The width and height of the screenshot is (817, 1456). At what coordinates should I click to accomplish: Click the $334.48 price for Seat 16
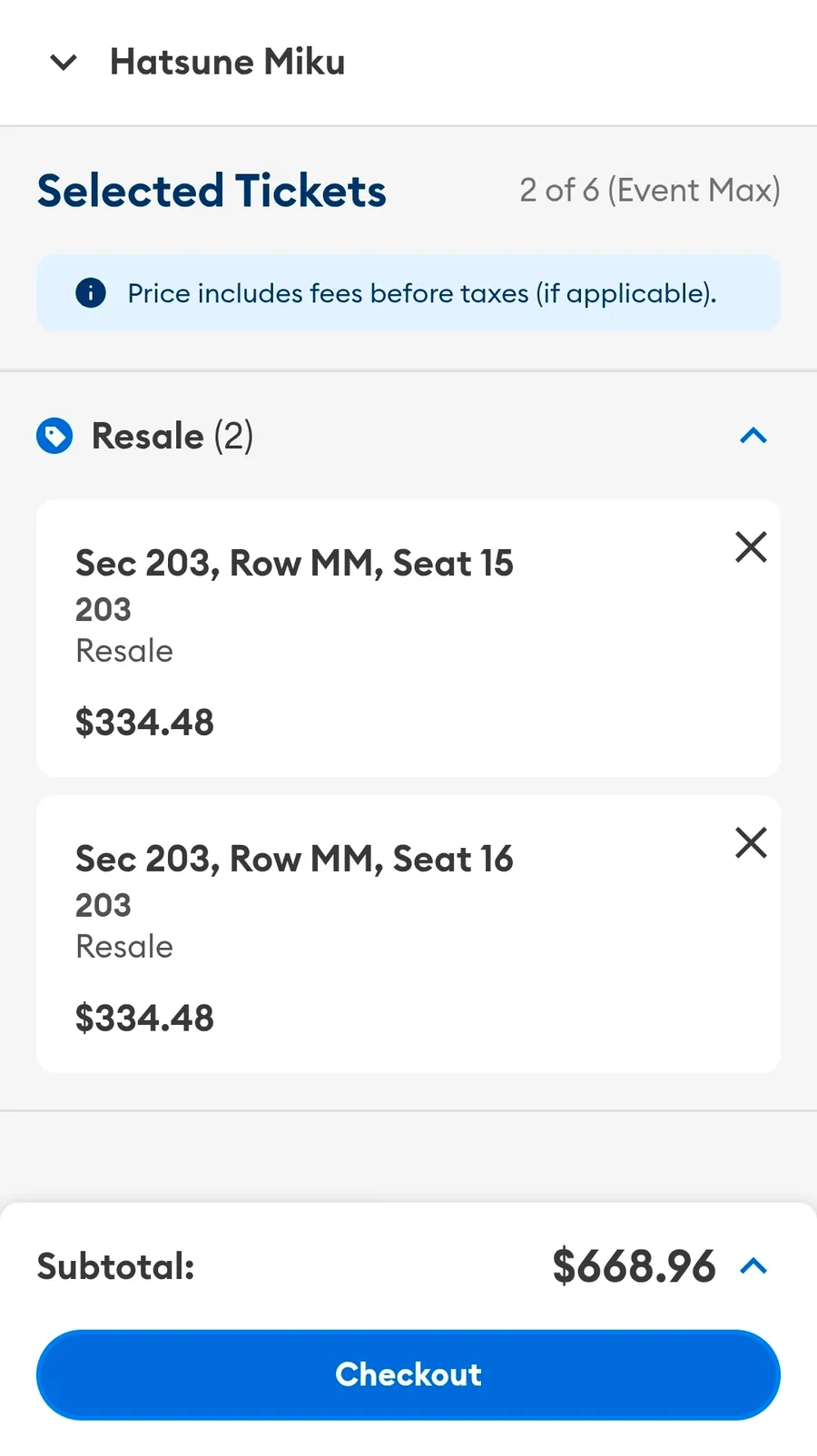coord(144,1018)
